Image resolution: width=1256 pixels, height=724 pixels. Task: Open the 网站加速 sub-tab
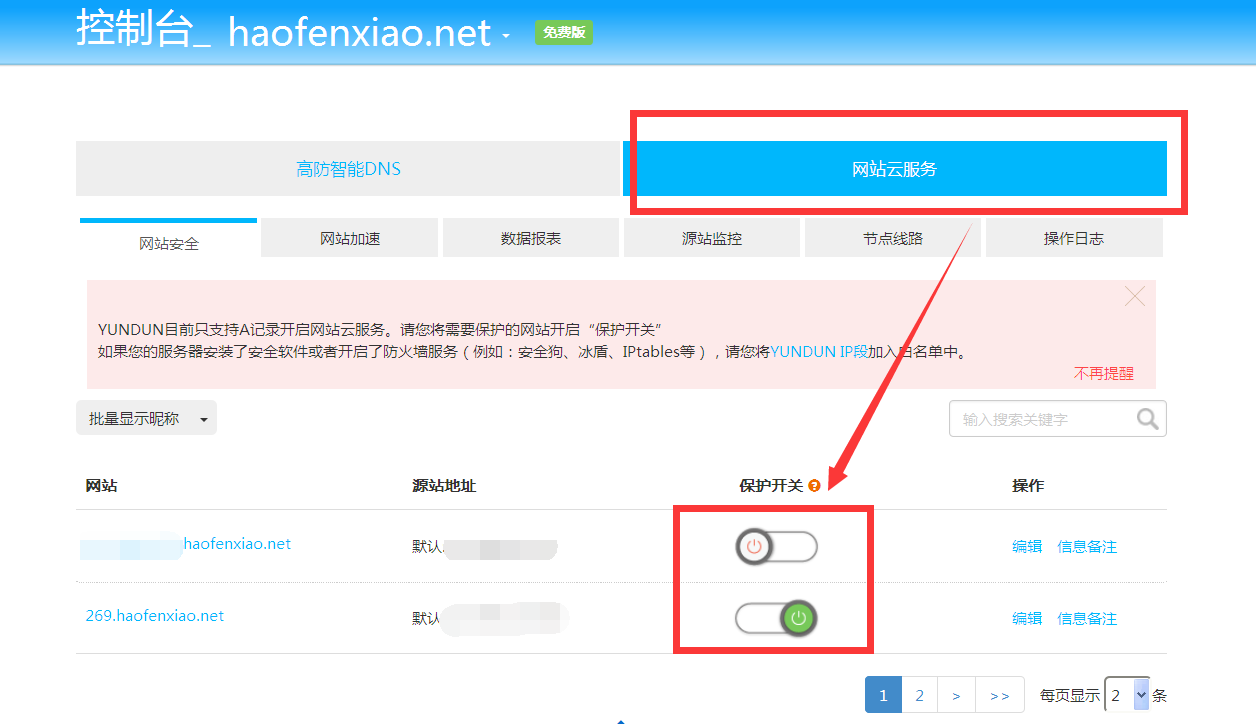350,239
